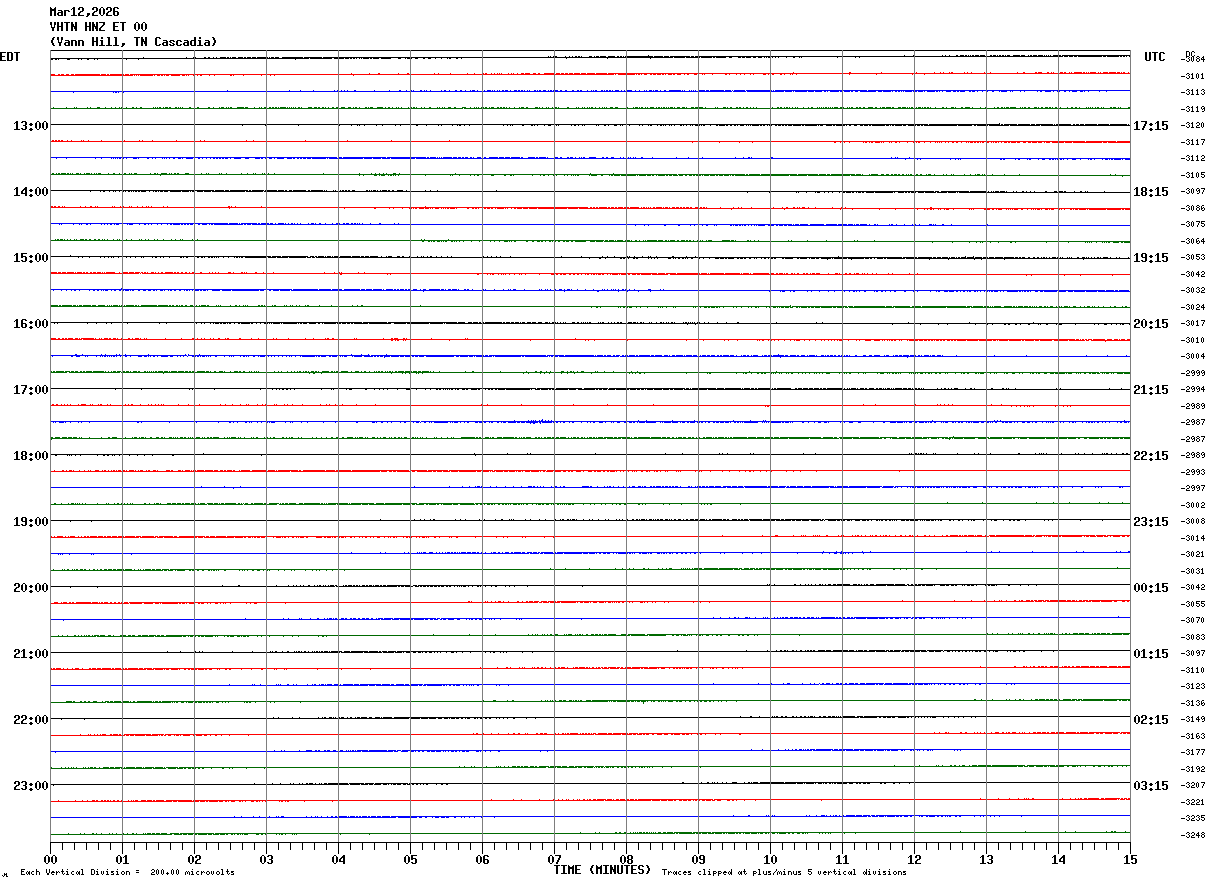Screen dimensions: 1210x886
Task: Click minute 00 at axis start
Action: (50, 860)
